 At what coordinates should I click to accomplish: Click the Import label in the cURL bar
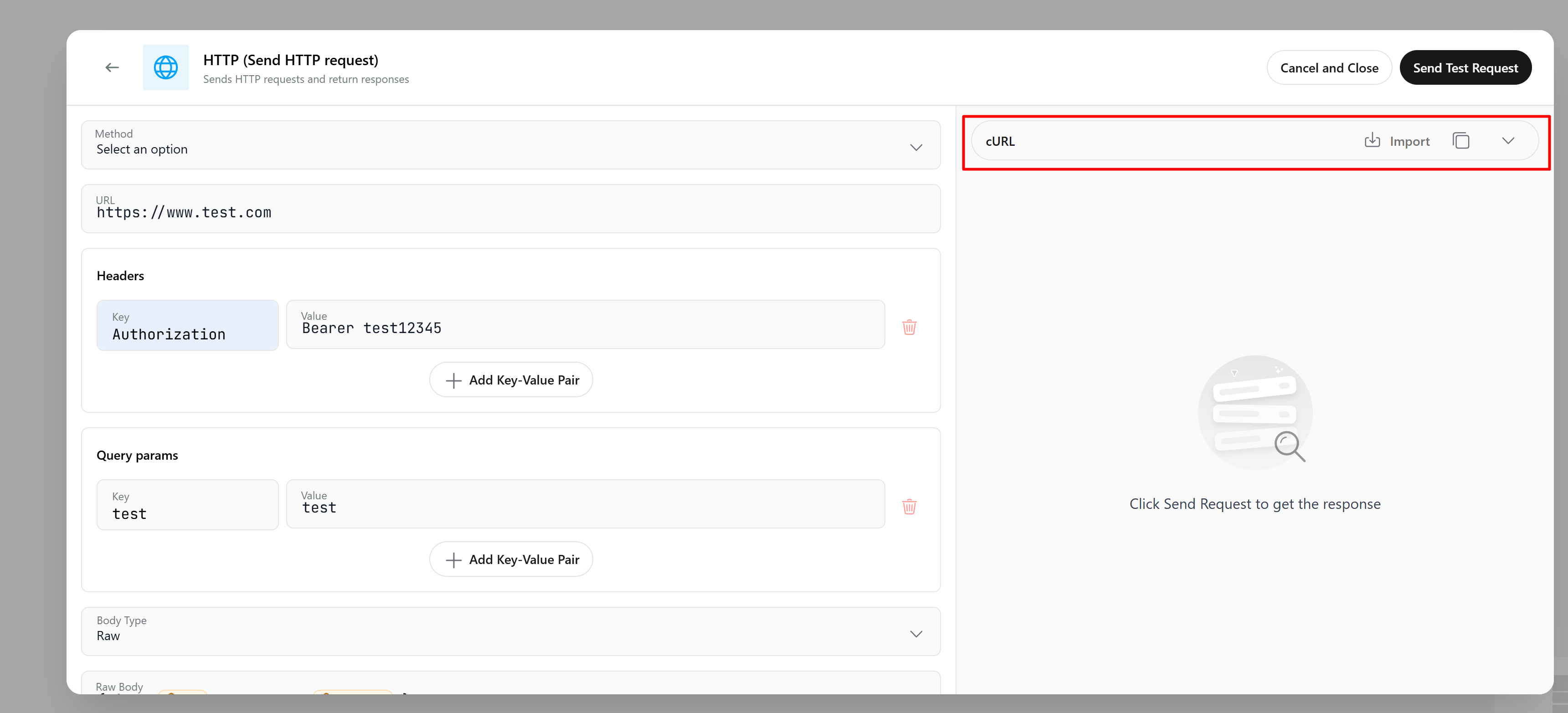point(1410,140)
